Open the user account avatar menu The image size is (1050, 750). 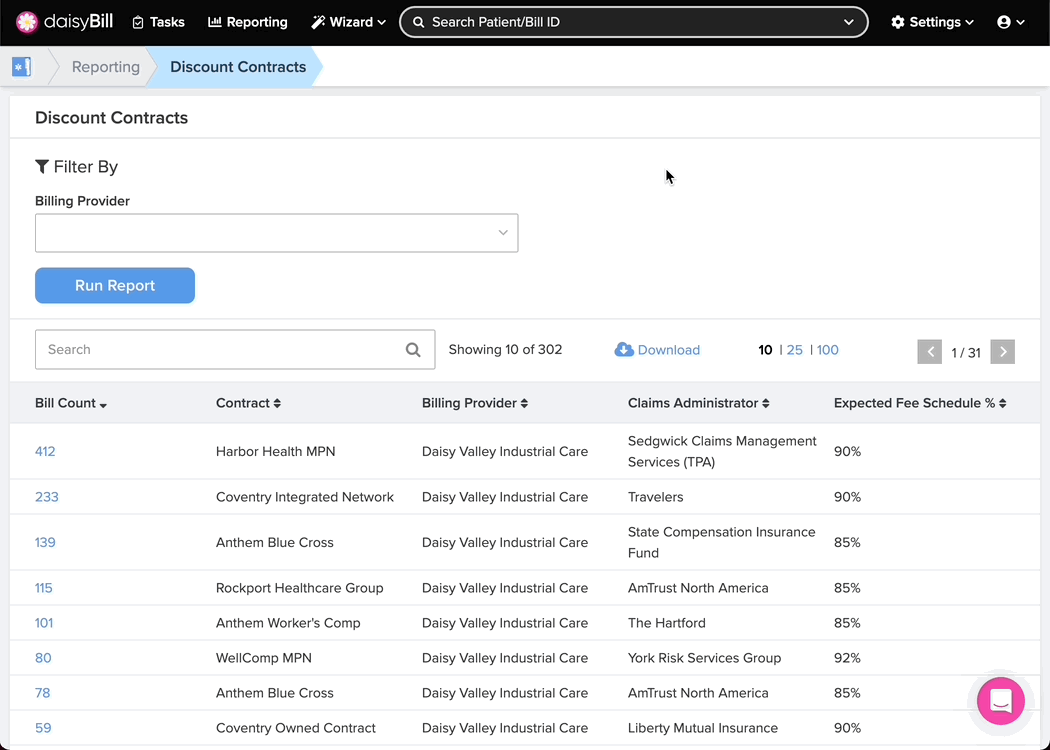pos(1004,22)
